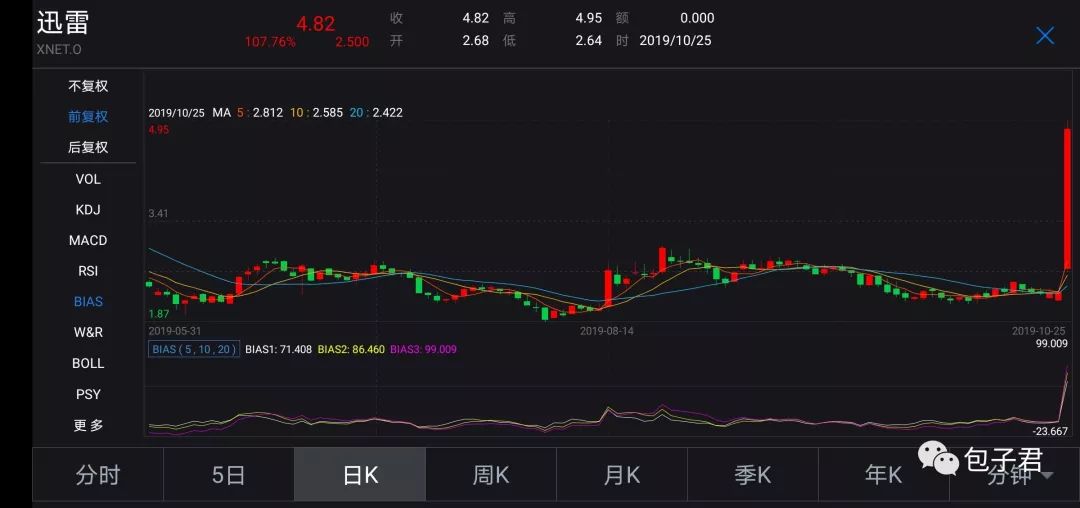Switch to the 周K tab
Screen dimensions: 1080x508
pyautogui.click(x=490, y=475)
